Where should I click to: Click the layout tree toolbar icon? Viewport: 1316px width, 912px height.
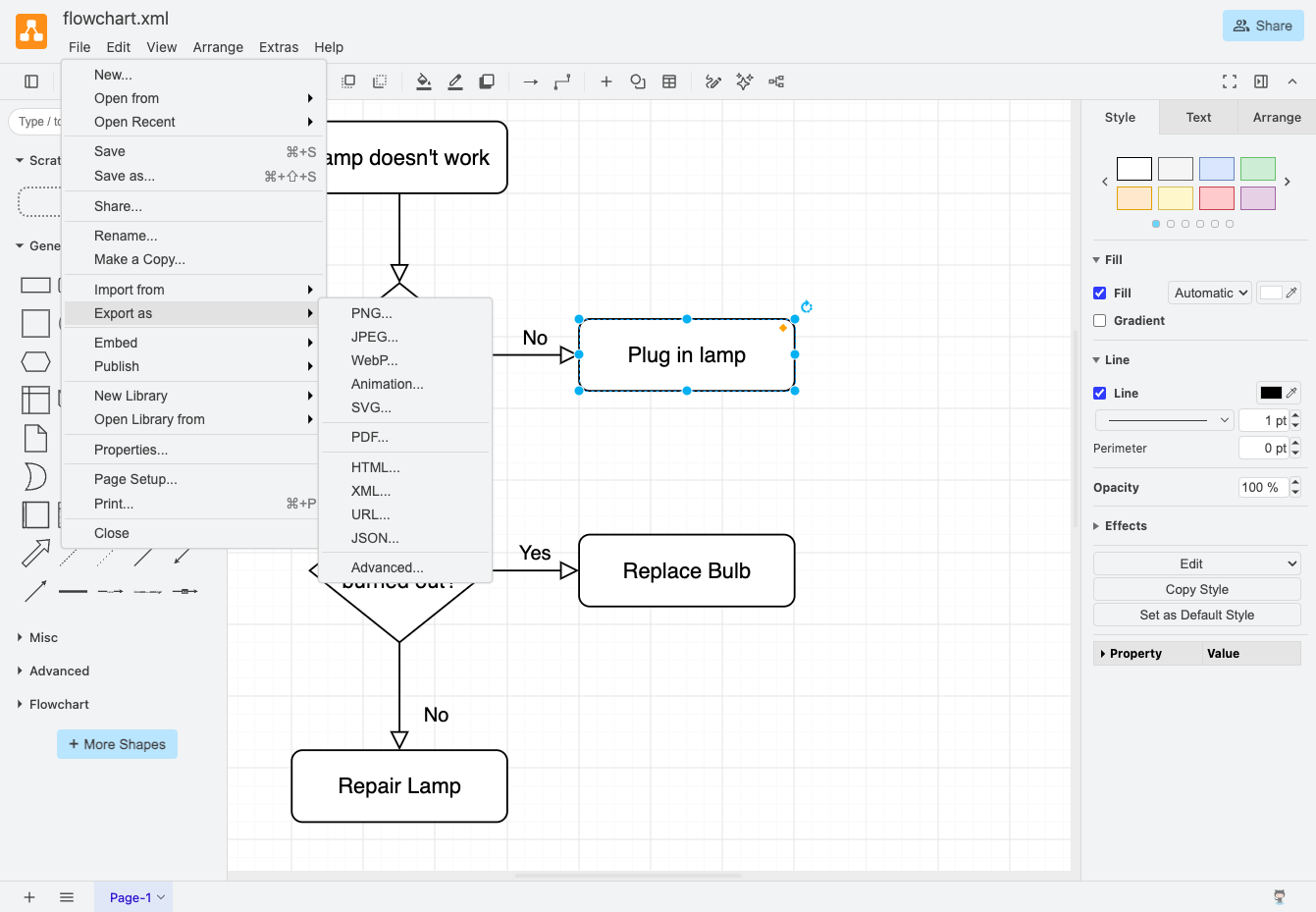point(776,81)
